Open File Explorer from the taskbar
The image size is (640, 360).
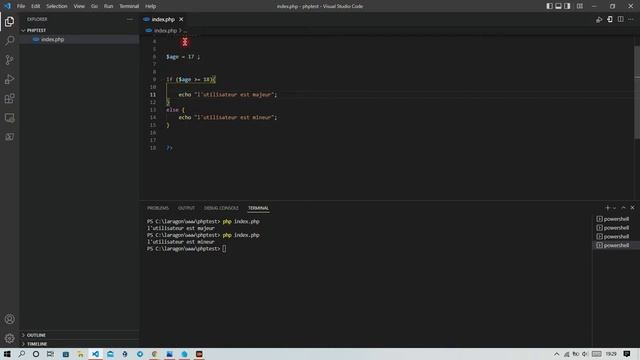(80, 354)
